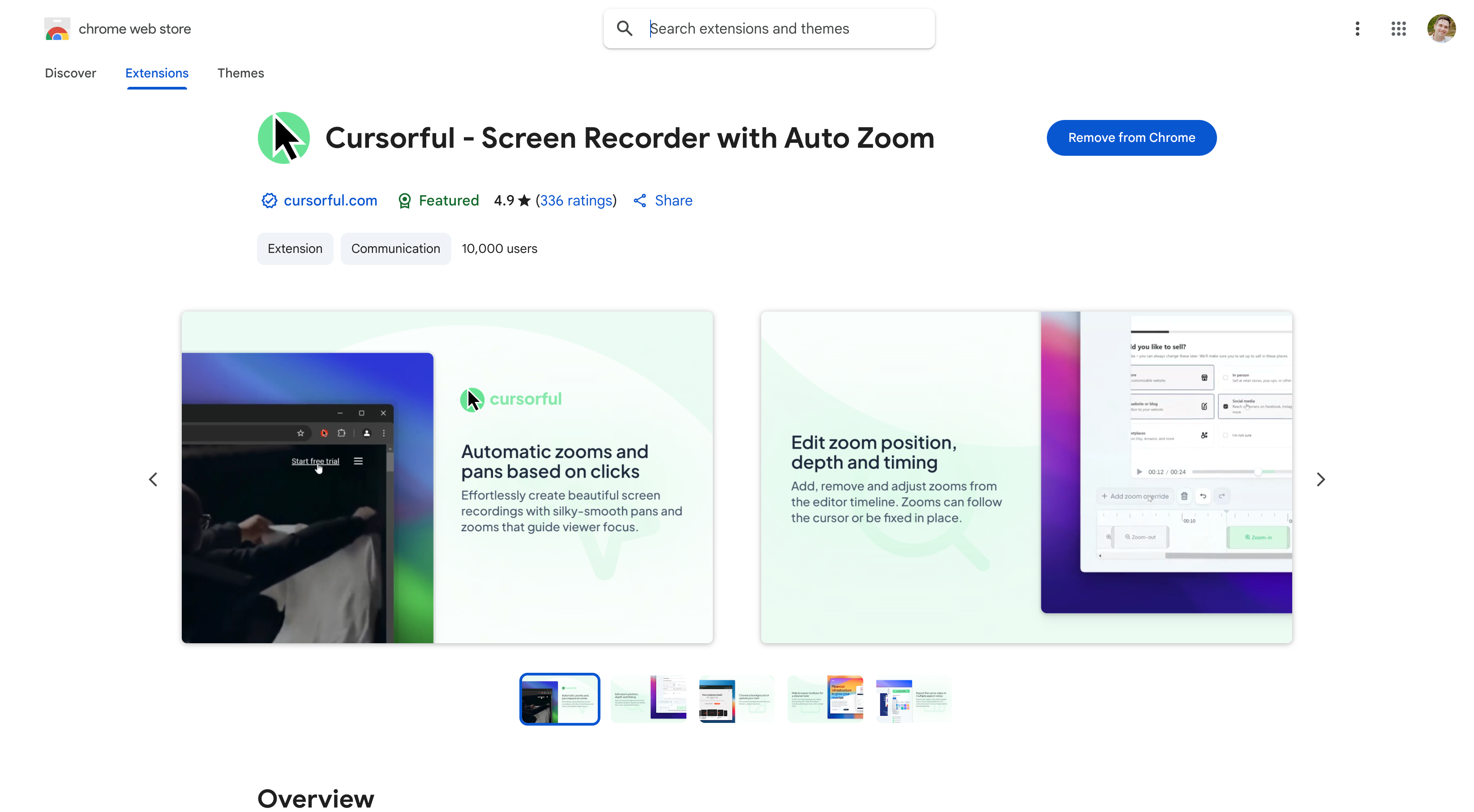Click the Featured label text
The image size is (1474, 812).
(449, 201)
